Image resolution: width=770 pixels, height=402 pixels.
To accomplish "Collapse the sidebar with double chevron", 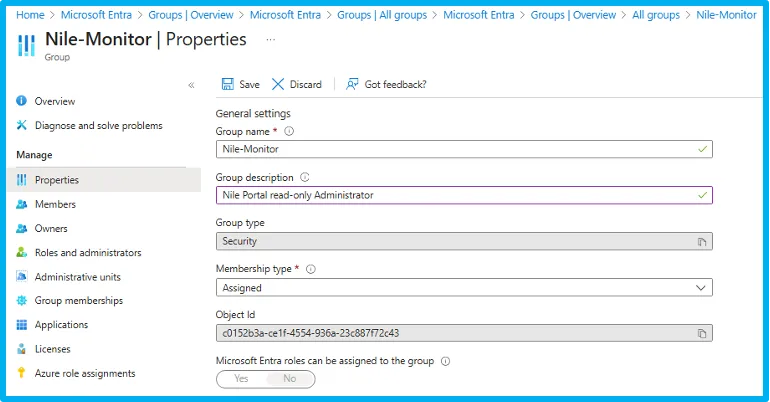I will [x=191, y=85].
